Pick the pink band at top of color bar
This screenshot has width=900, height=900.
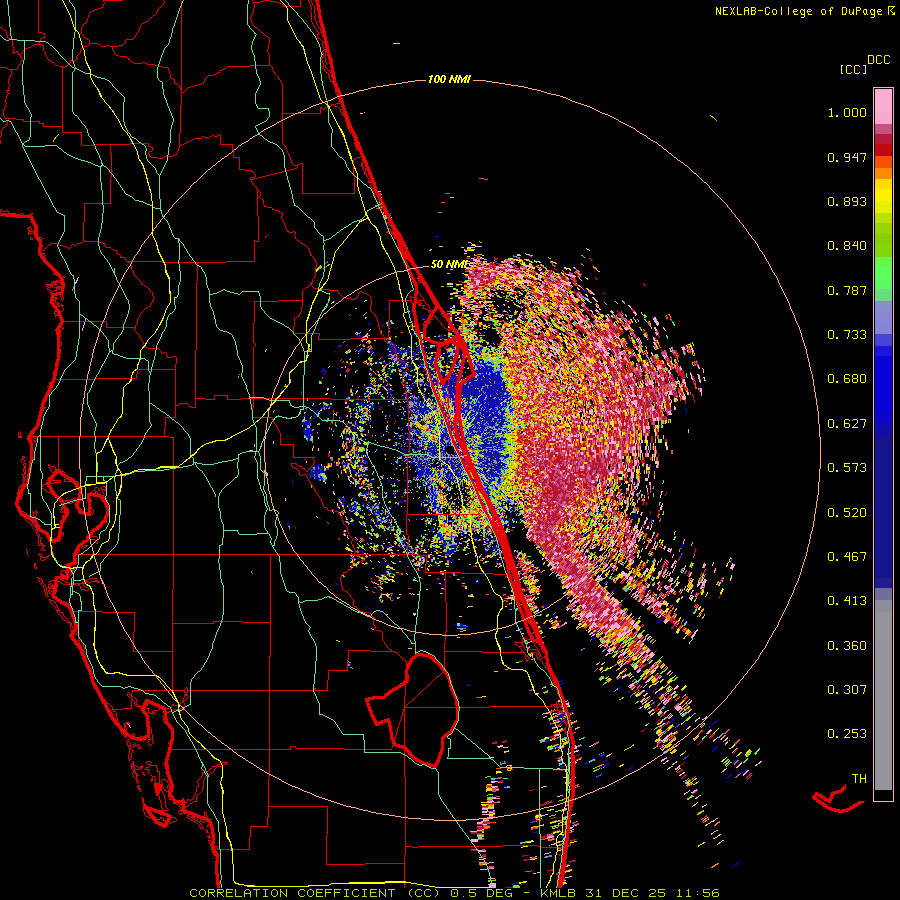coord(883,106)
